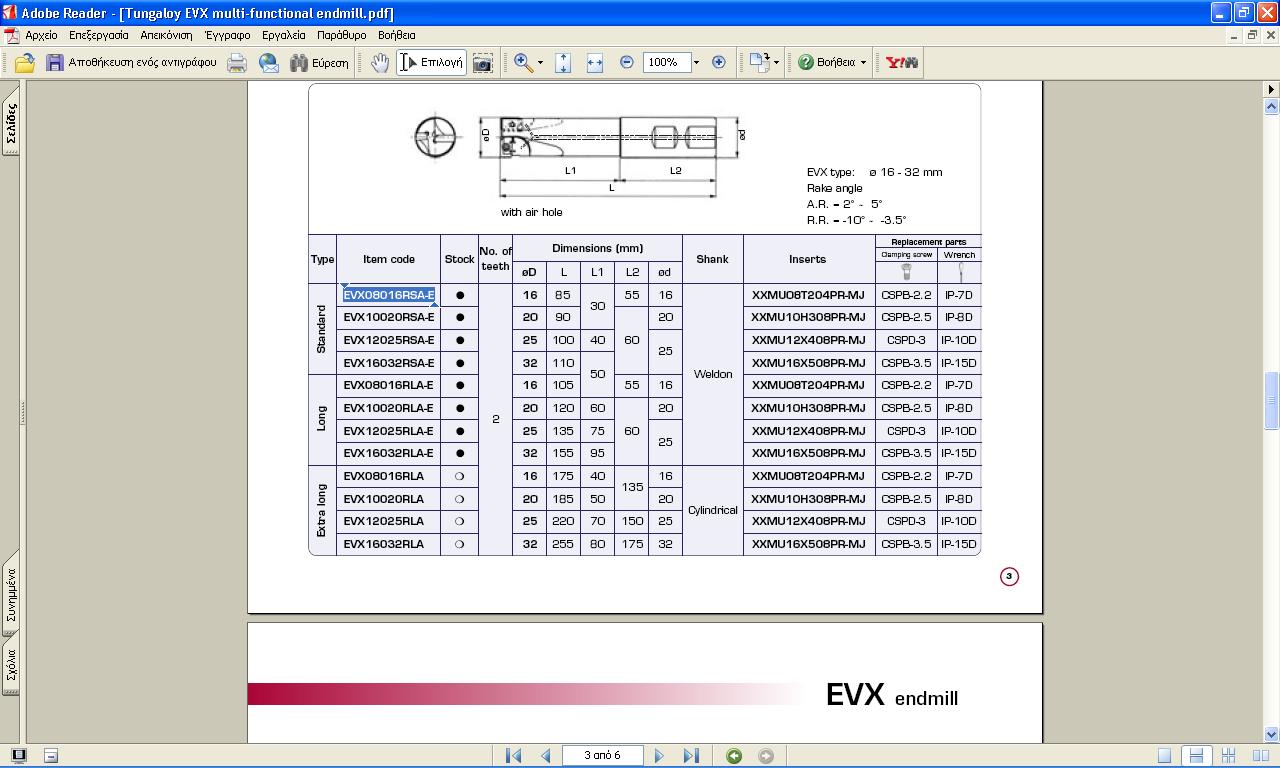This screenshot has height=768, width=1280.
Task: Open the Αρχείο menu
Action: click(x=42, y=35)
